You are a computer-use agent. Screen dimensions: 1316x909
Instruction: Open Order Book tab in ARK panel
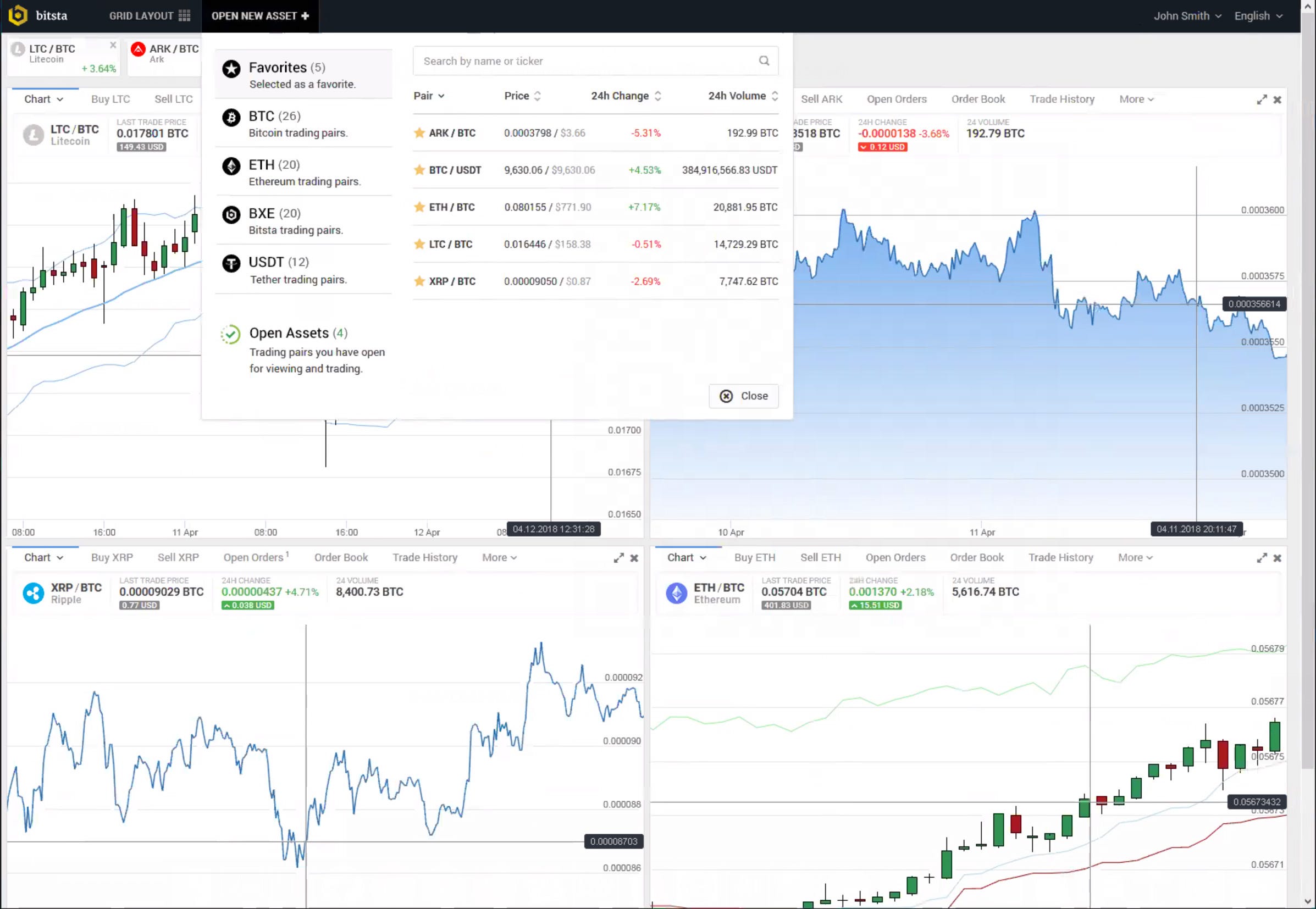(x=978, y=99)
